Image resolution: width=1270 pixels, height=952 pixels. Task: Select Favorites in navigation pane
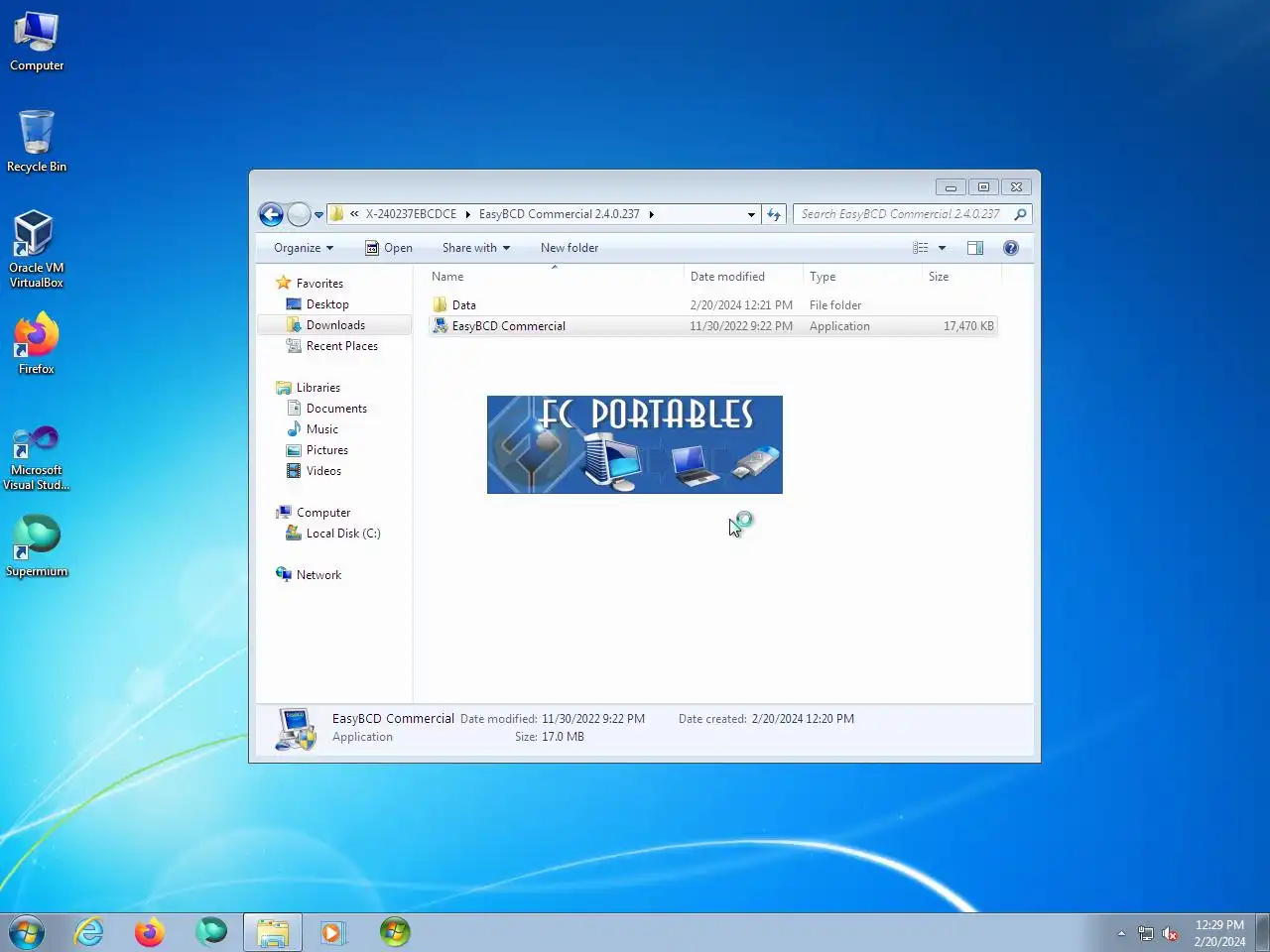point(318,284)
